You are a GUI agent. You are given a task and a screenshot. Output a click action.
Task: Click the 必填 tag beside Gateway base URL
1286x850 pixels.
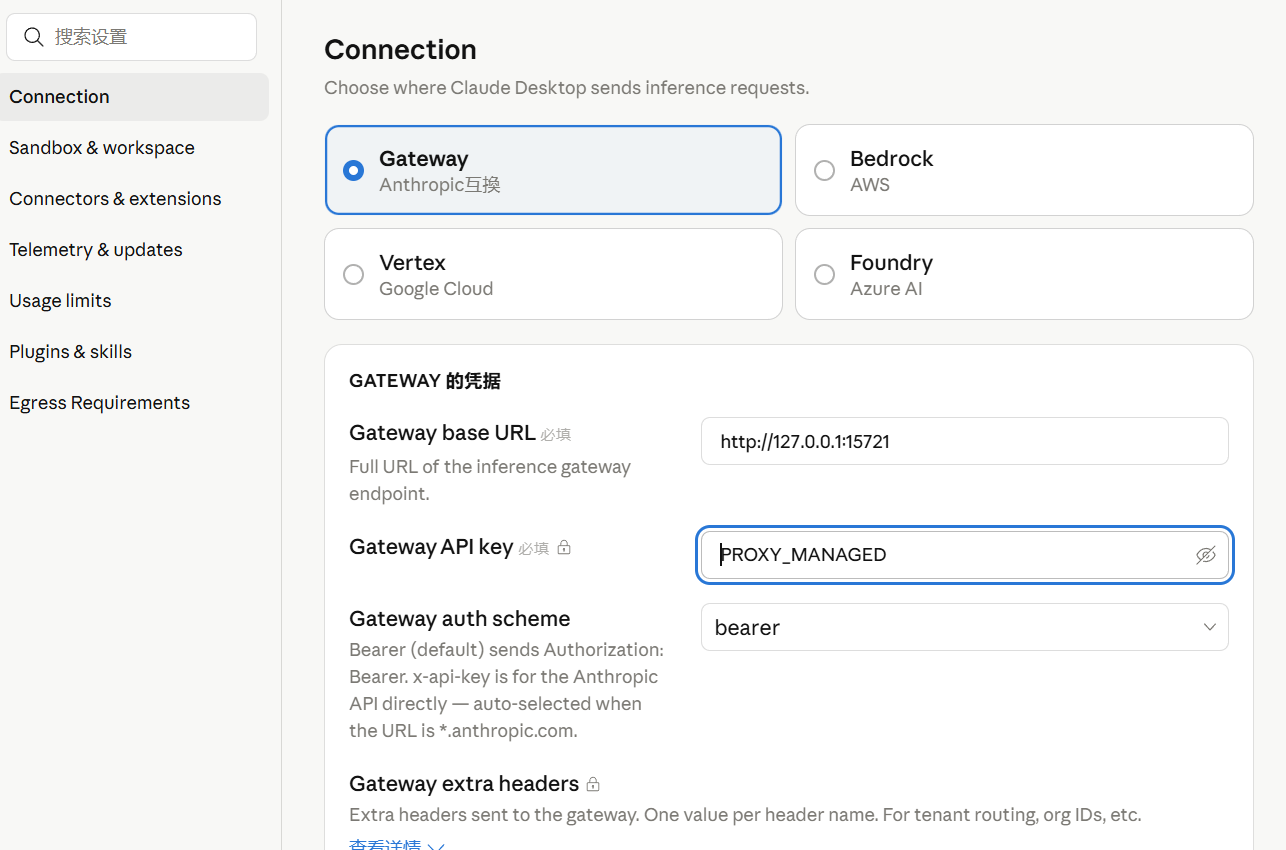pyautogui.click(x=556, y=435)
